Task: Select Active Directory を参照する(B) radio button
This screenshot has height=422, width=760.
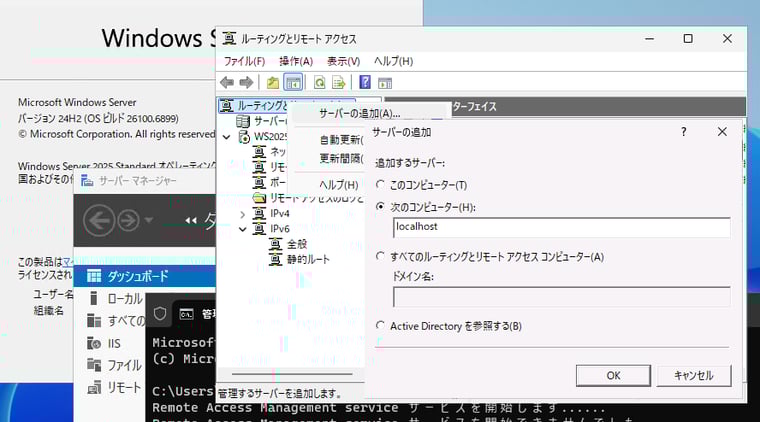Action: click(380, 326)
